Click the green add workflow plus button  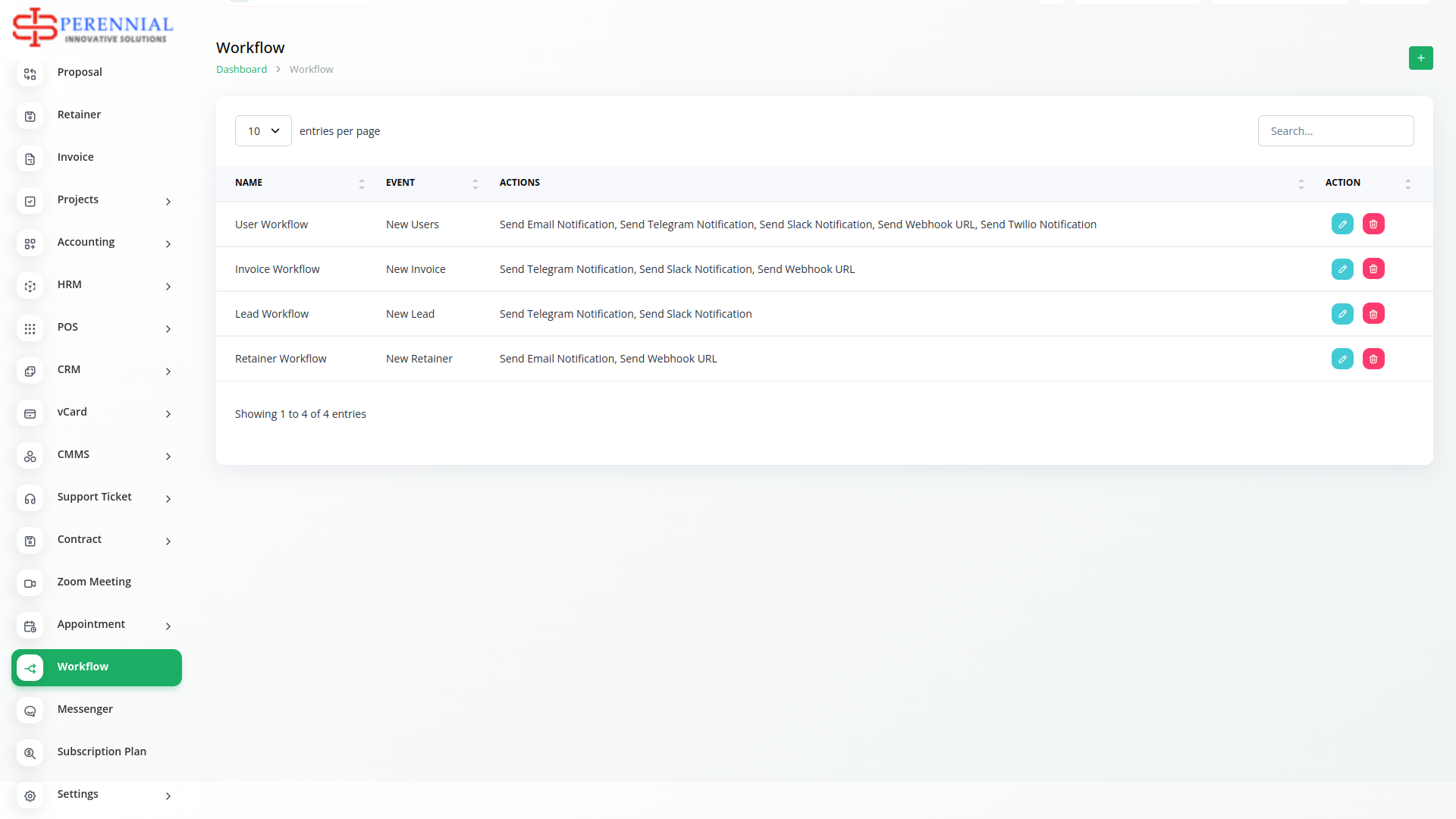[1420, 58]
